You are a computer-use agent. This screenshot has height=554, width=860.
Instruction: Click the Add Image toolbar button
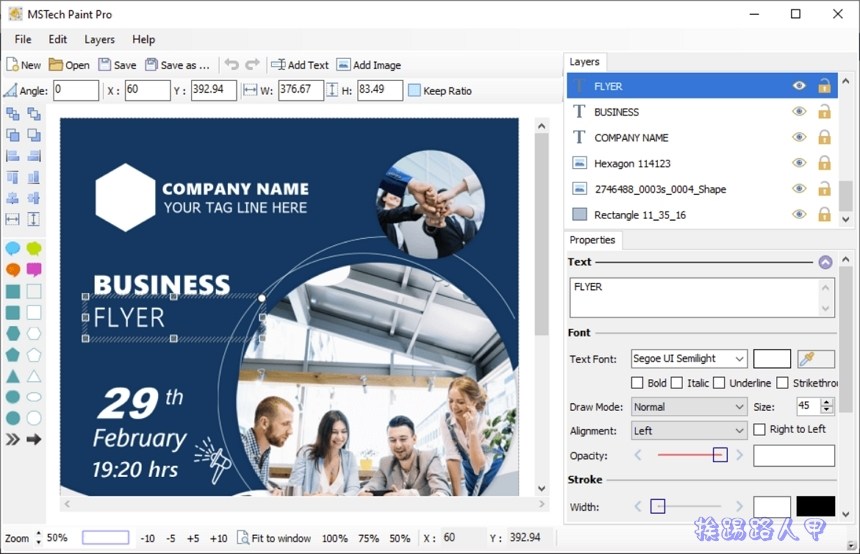coord(368,65)
